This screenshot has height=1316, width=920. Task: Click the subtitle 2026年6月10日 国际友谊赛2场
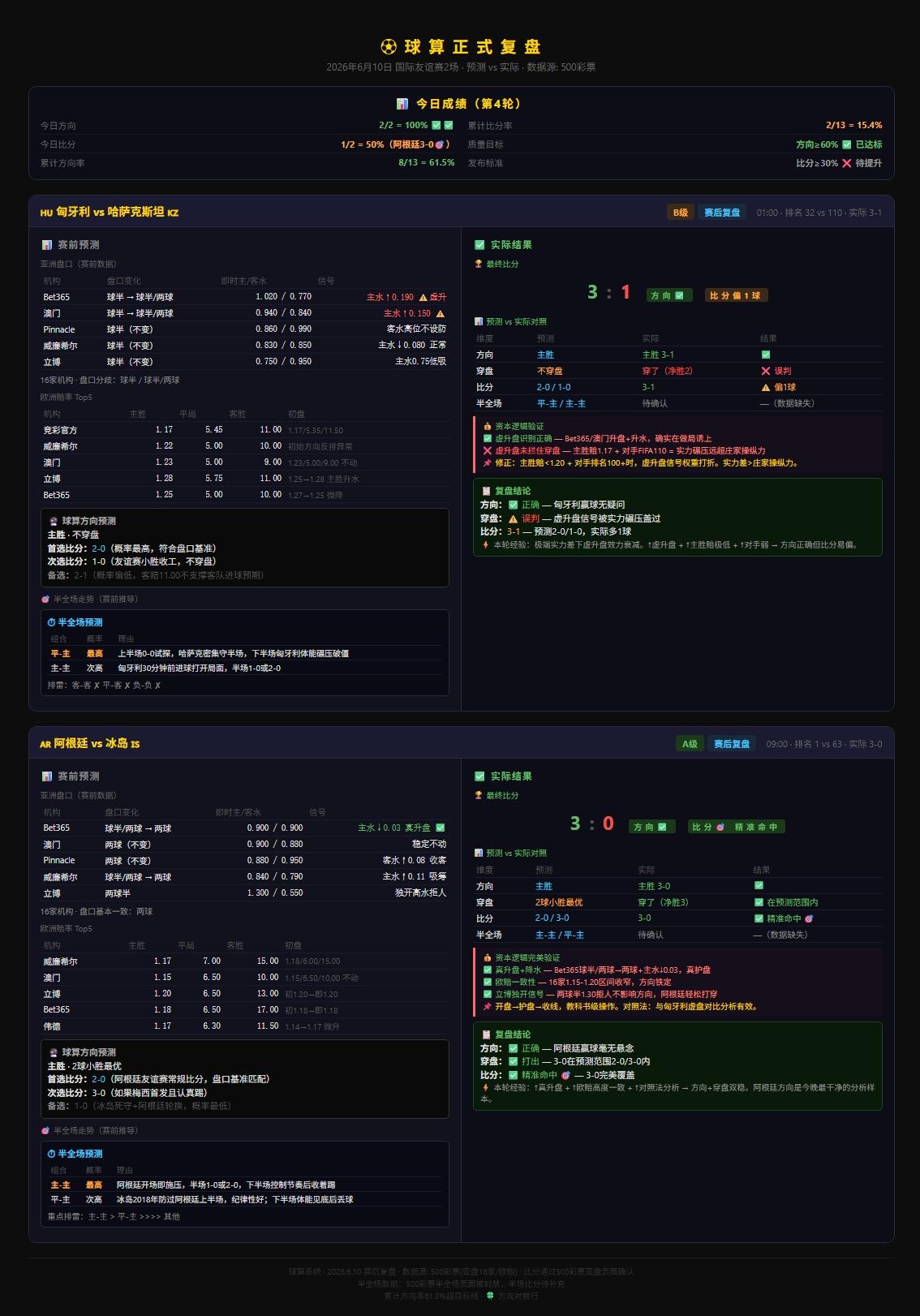coord(461,67)
